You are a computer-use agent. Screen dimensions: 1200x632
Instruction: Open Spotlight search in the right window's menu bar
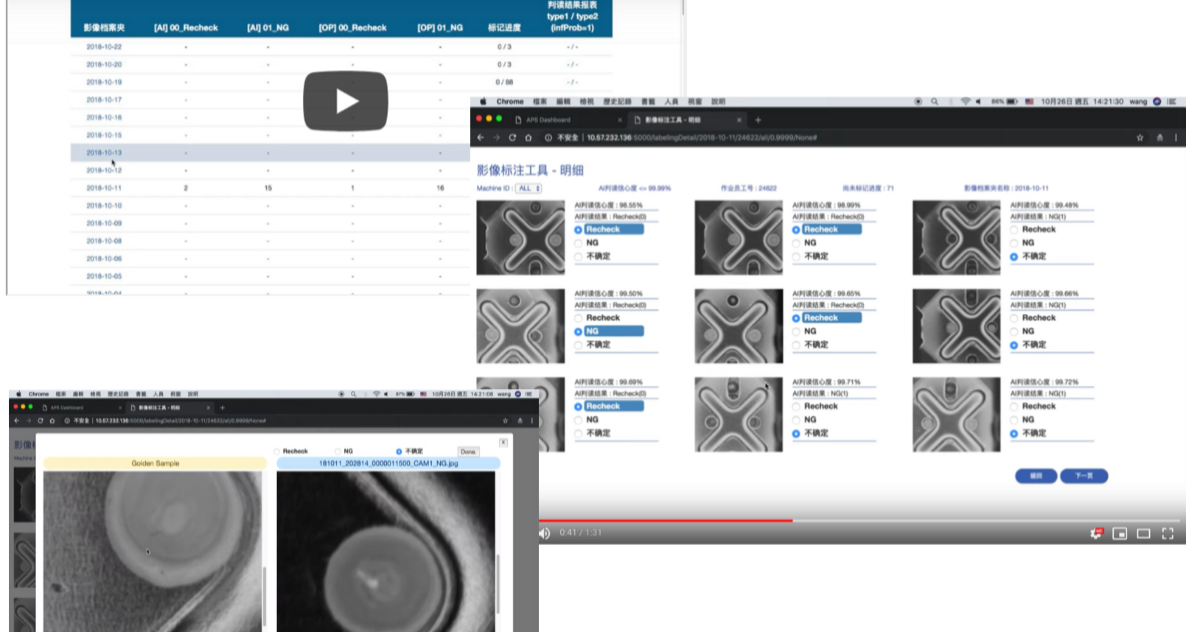point(935,102)
